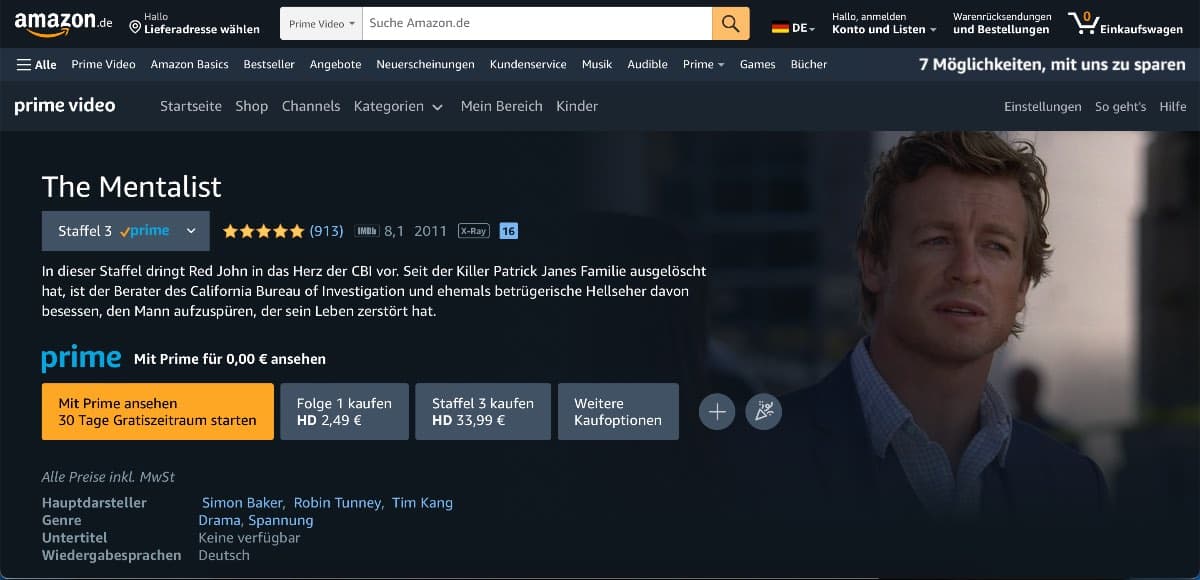Open Einstellungen in Prime Video bar

pyautogui.click(x=1043, y=107)
